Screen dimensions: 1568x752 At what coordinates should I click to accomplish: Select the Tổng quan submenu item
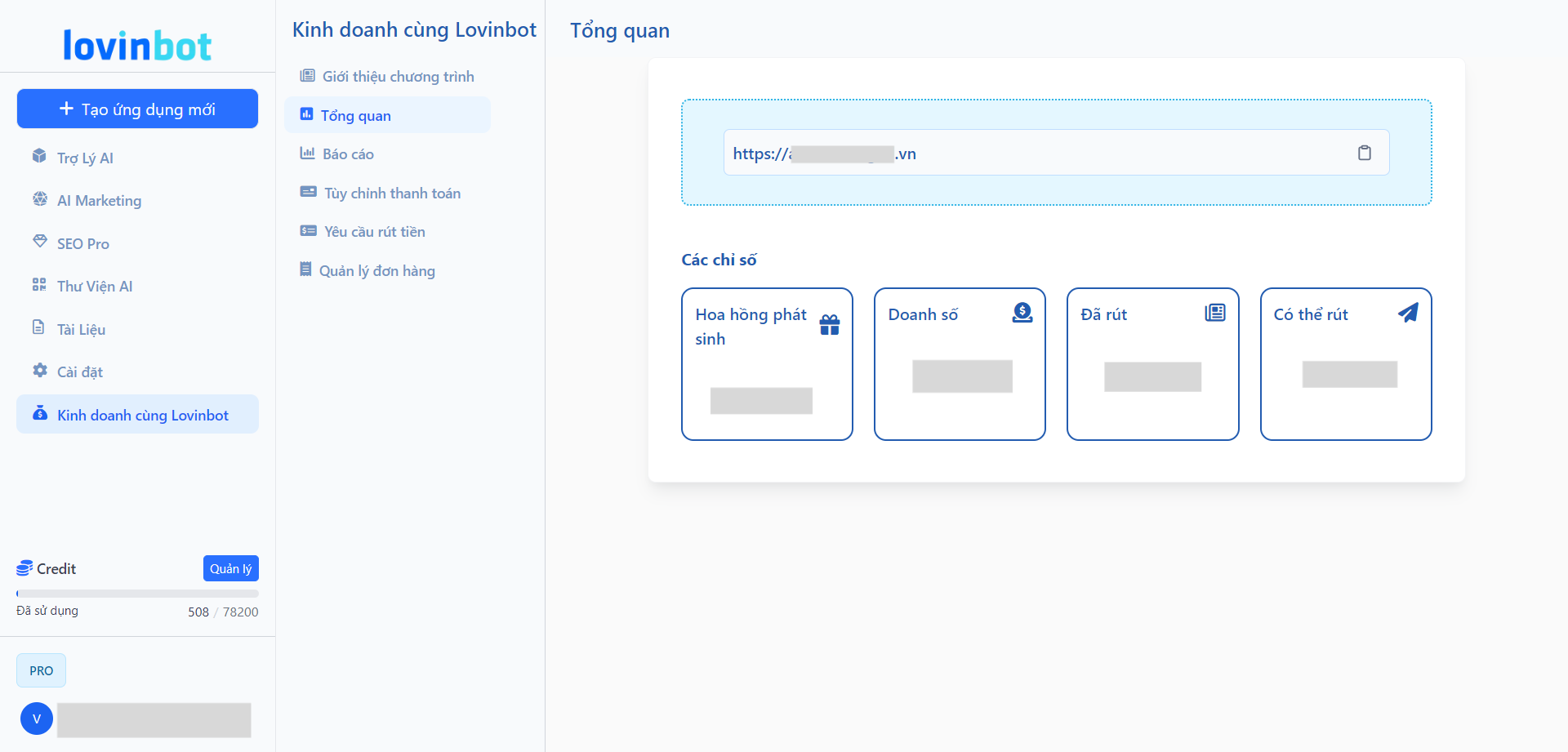click(387, 115)
